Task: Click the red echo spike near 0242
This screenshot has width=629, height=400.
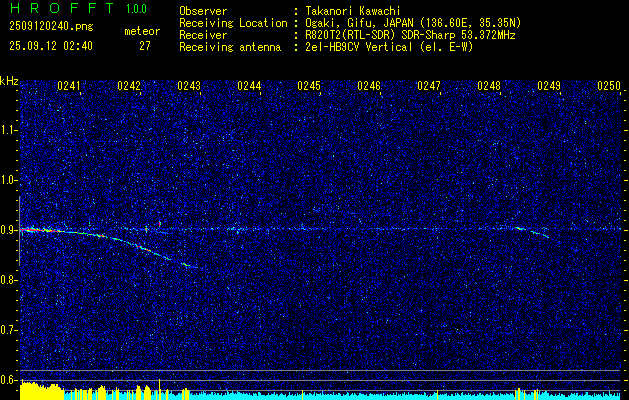Action: point(160,223)
